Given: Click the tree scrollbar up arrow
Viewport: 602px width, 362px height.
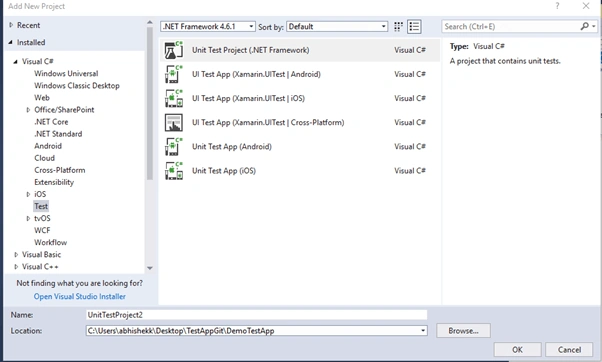Looking at the screenshot, I should coord(150,23).
